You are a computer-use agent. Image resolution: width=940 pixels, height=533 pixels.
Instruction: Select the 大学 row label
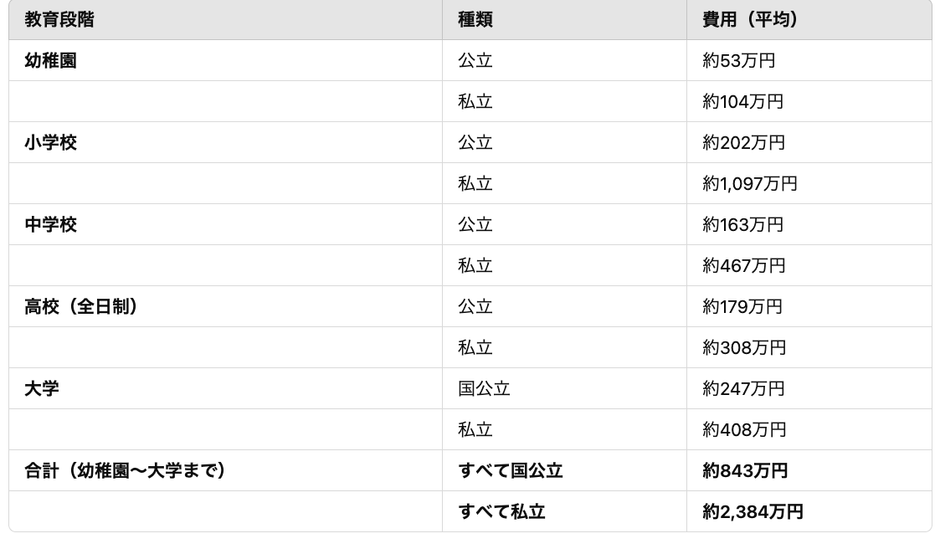click(x=42, y=389)
